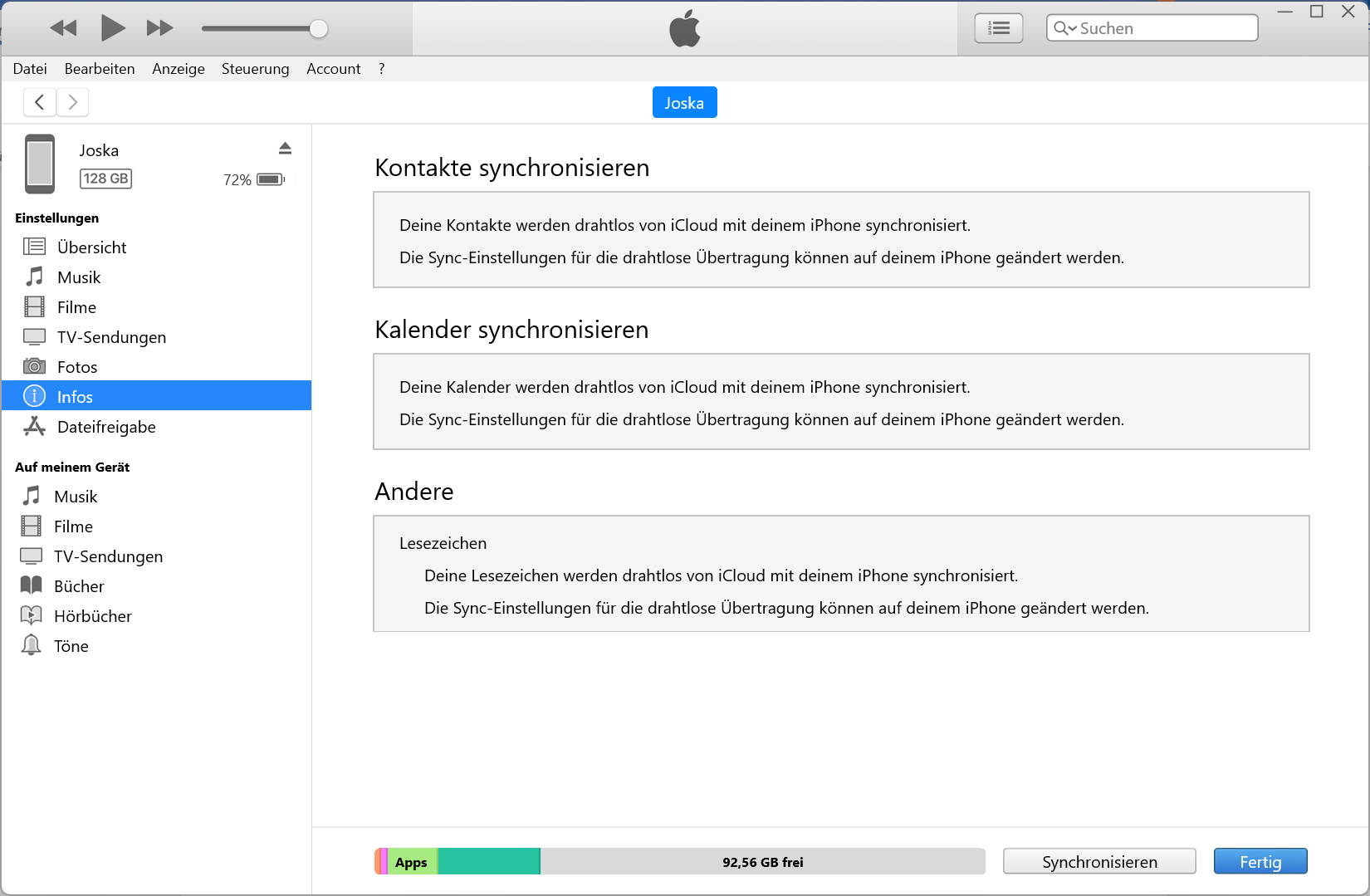The width and height of the screenshot is (1370, 896).
Task: Click TV monitor icon under Auf meinem Gerät
Action: click(31, 556)
